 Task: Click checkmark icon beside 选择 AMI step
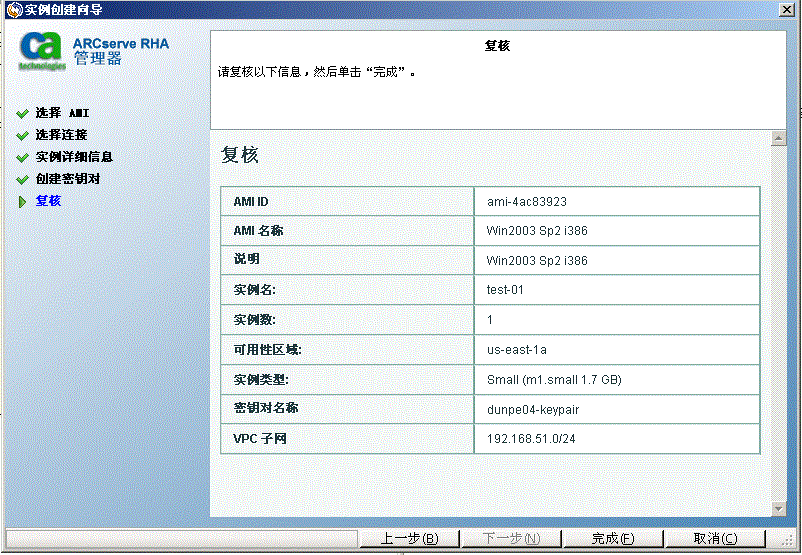(22, 114)
